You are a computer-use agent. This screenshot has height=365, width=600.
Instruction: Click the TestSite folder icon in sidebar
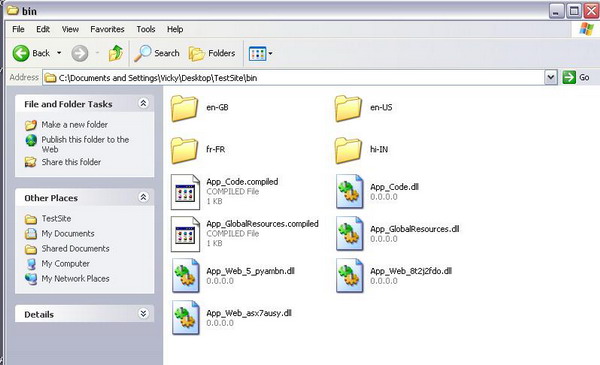(31, 219)
